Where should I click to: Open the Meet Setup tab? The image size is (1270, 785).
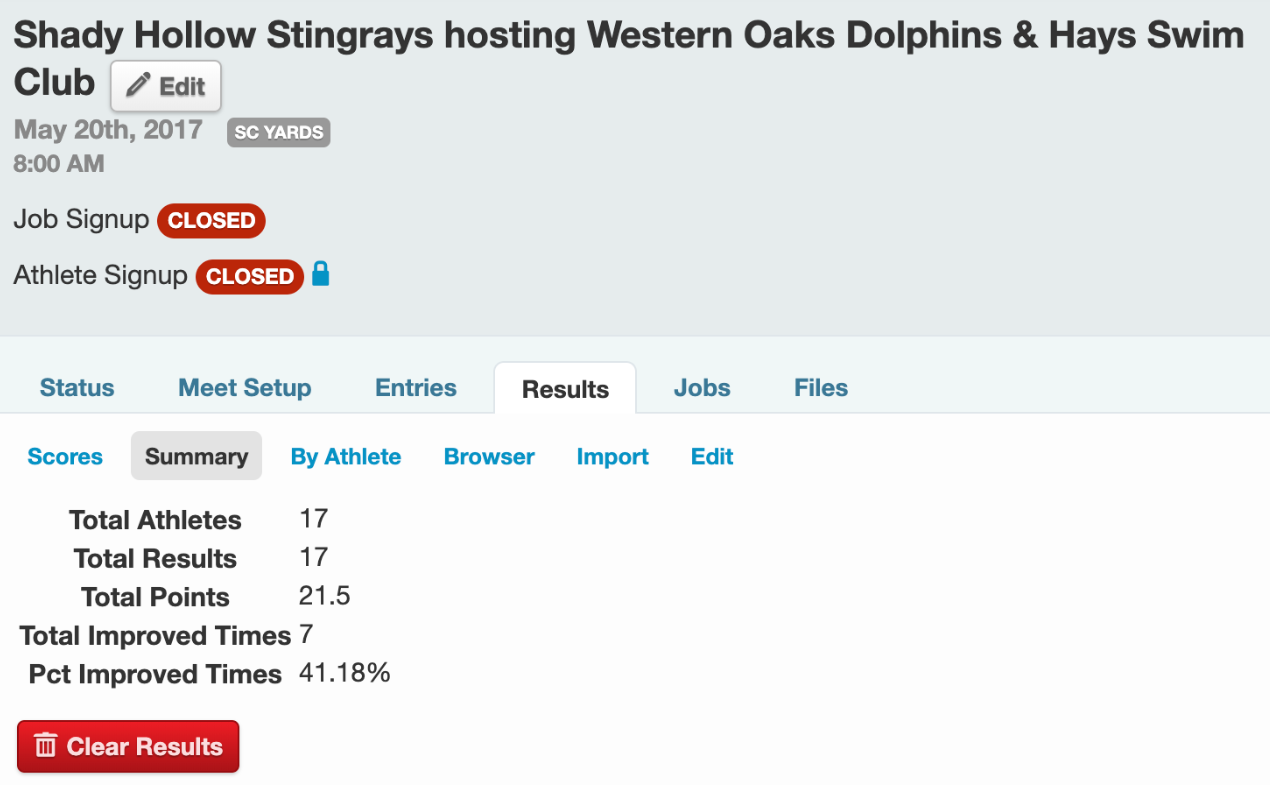(245, 388)
